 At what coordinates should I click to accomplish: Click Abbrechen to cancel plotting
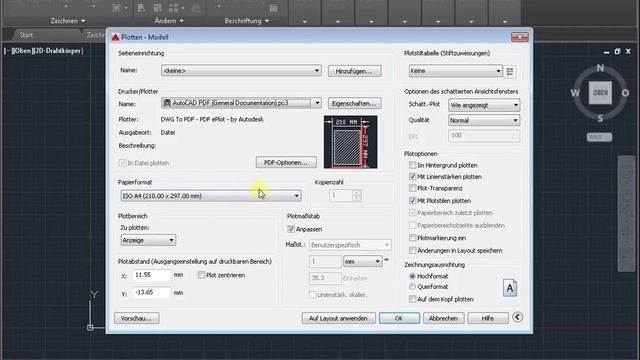[443, 318]
